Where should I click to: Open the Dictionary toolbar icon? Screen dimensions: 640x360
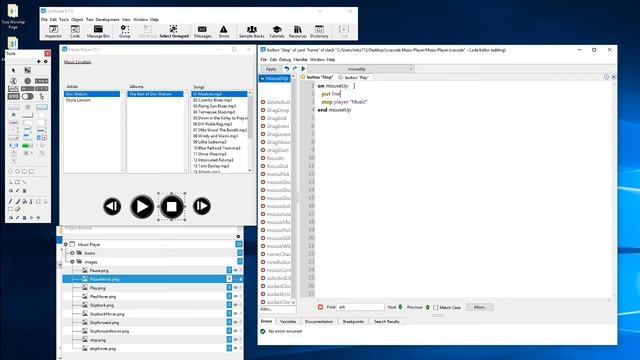[319, 31]
